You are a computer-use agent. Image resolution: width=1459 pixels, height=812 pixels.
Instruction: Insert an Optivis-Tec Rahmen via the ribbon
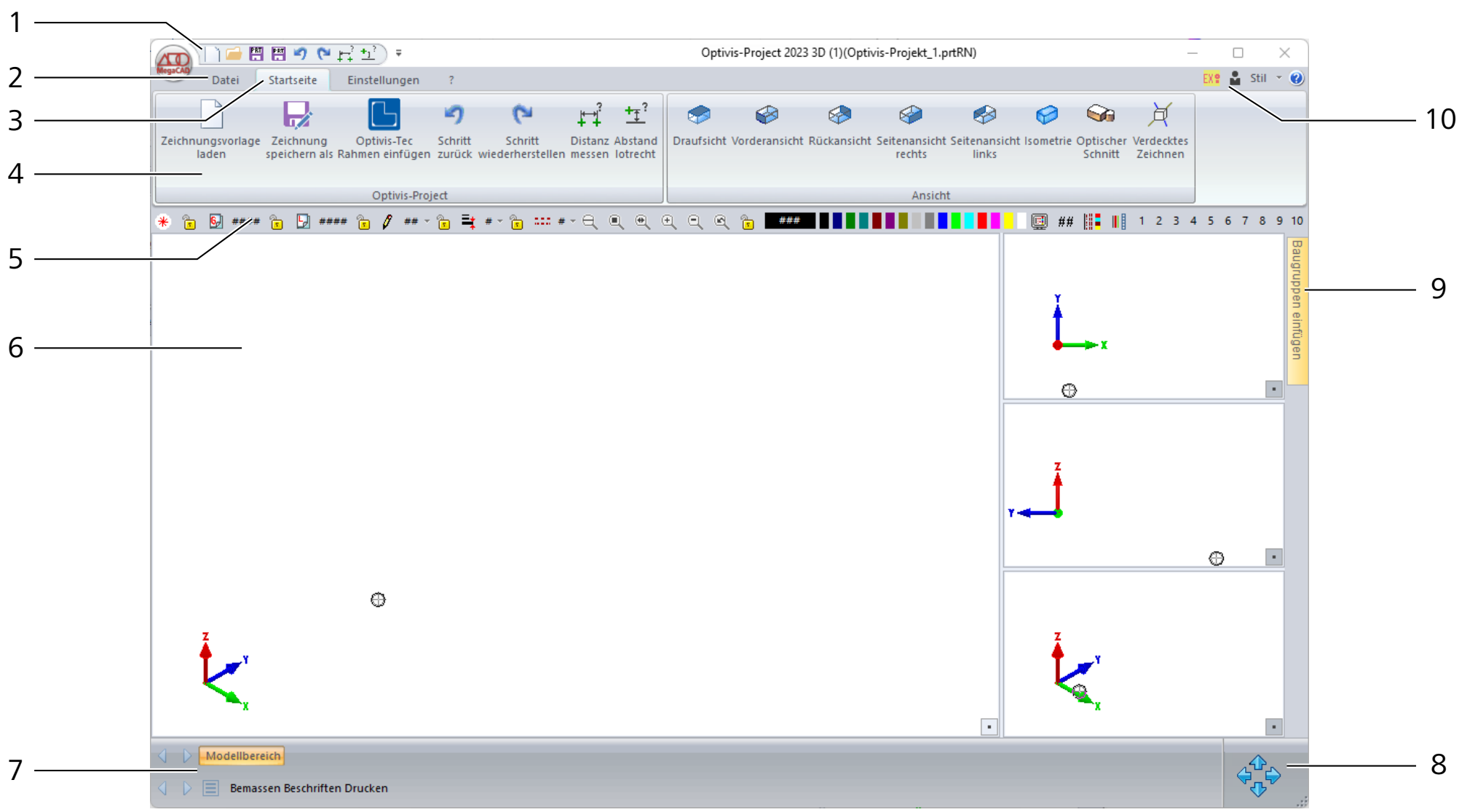click(x=384, y=130)
